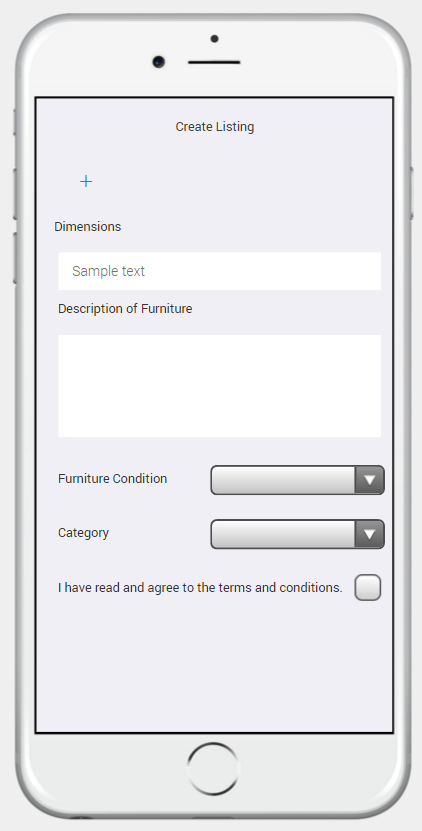This screenshot has height=831, width=422.
Task: Click the Furniture Condition label
Action: tap(112, 479)
